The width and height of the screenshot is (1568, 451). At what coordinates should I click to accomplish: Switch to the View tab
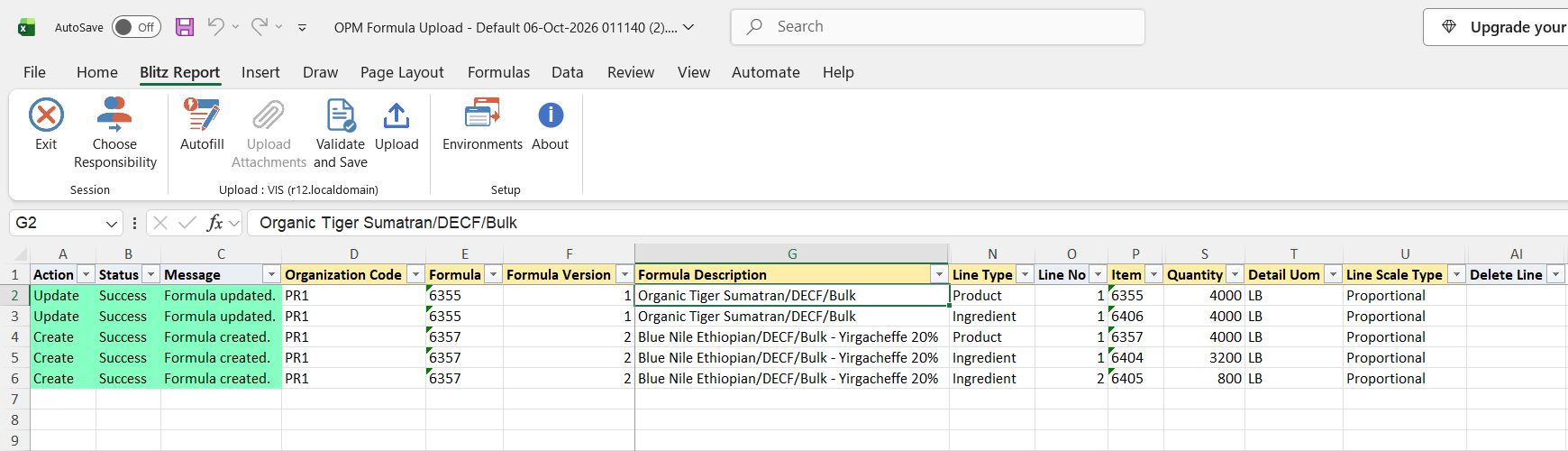pos(694,72)
